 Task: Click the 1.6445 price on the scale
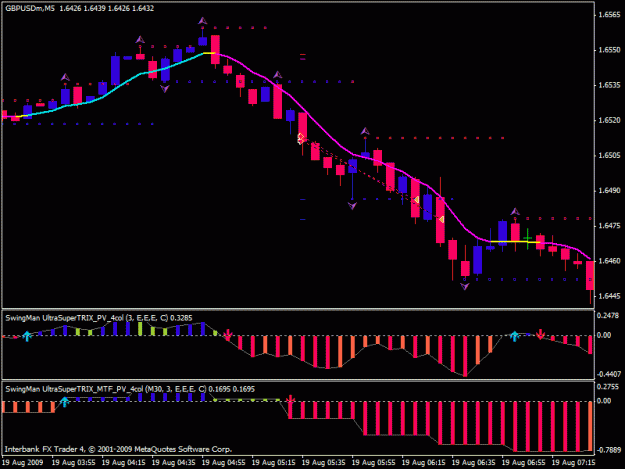(x=609, y=296)
